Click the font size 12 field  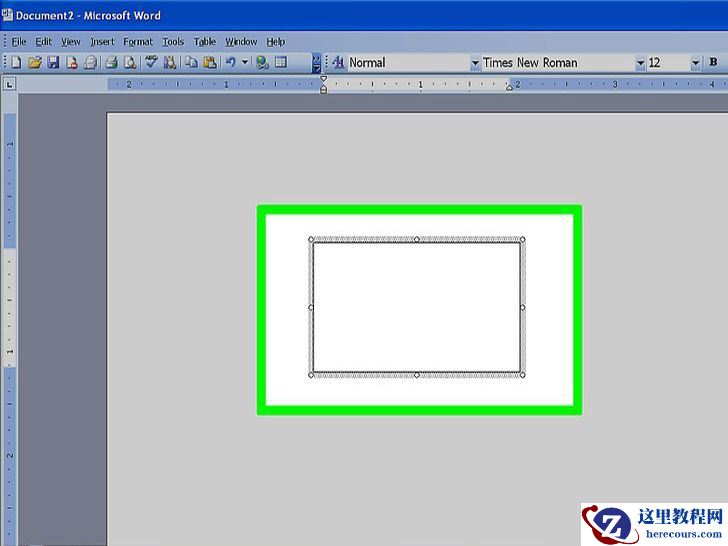click(669, 63)
